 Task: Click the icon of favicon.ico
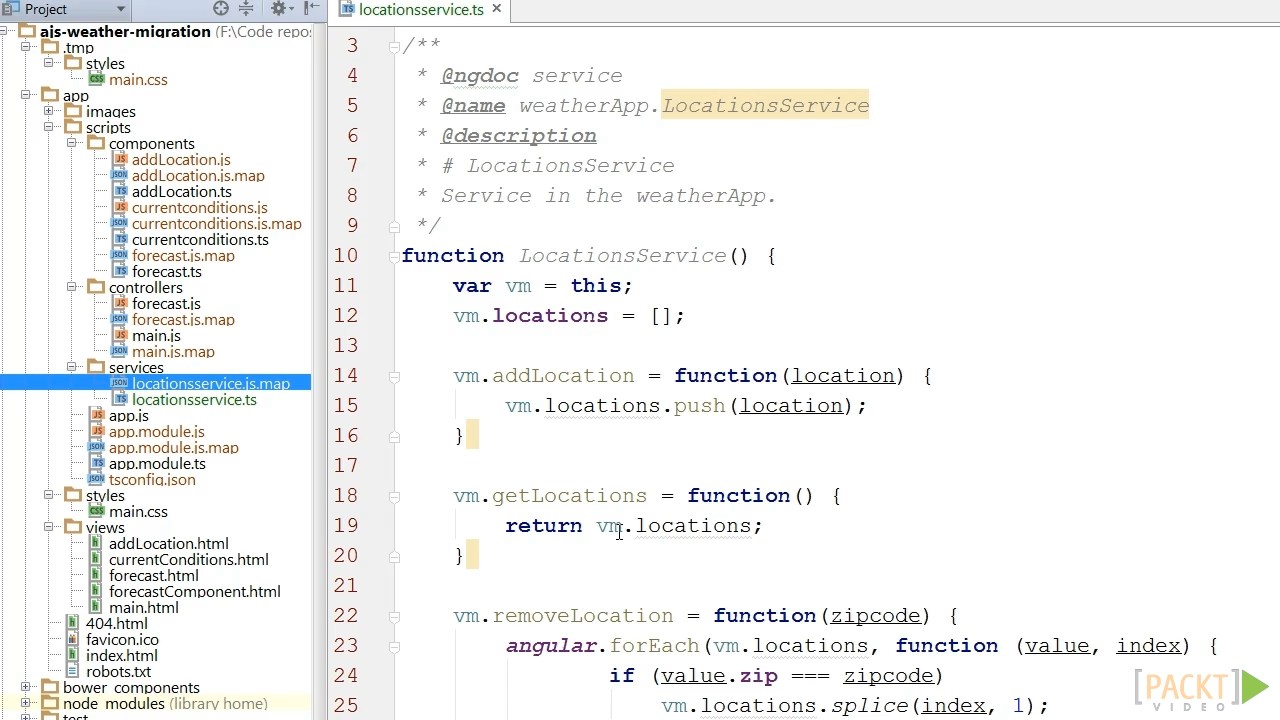pos(74,639)
